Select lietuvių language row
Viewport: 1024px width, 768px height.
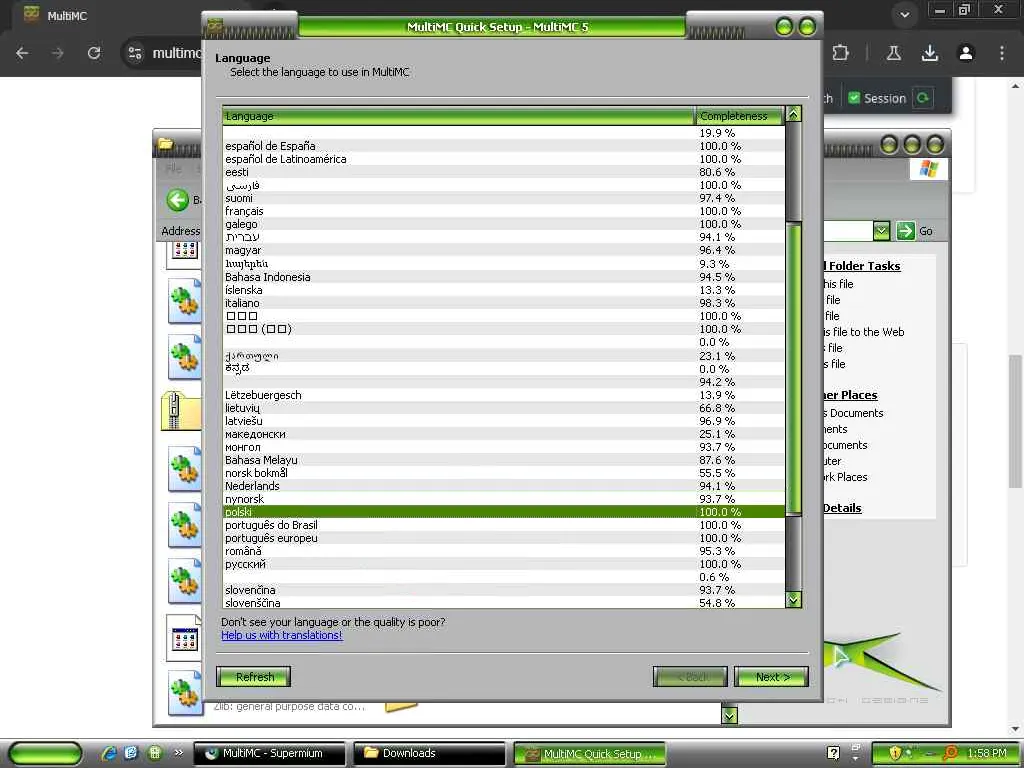(x=504, y=408)
